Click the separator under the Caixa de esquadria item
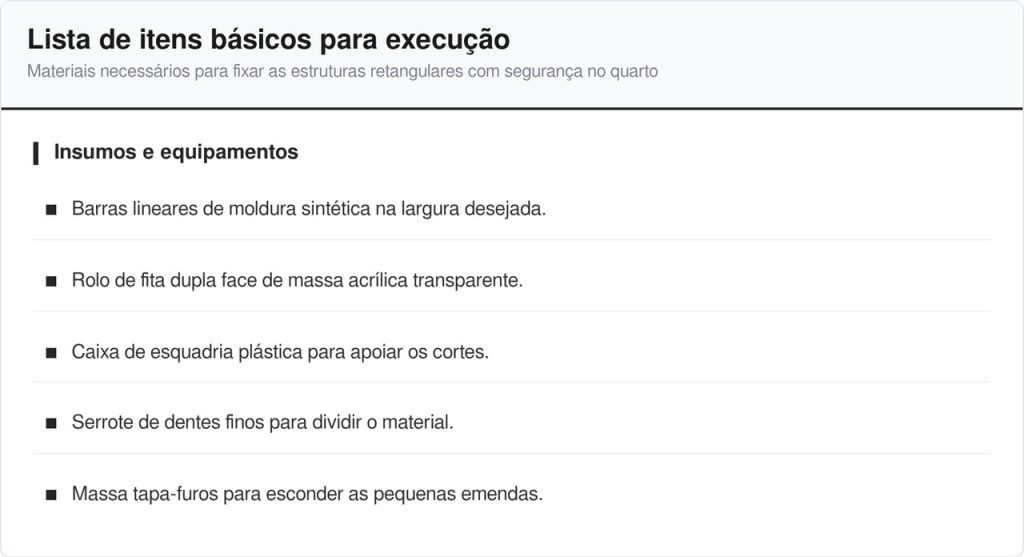 tap(512, 382)
